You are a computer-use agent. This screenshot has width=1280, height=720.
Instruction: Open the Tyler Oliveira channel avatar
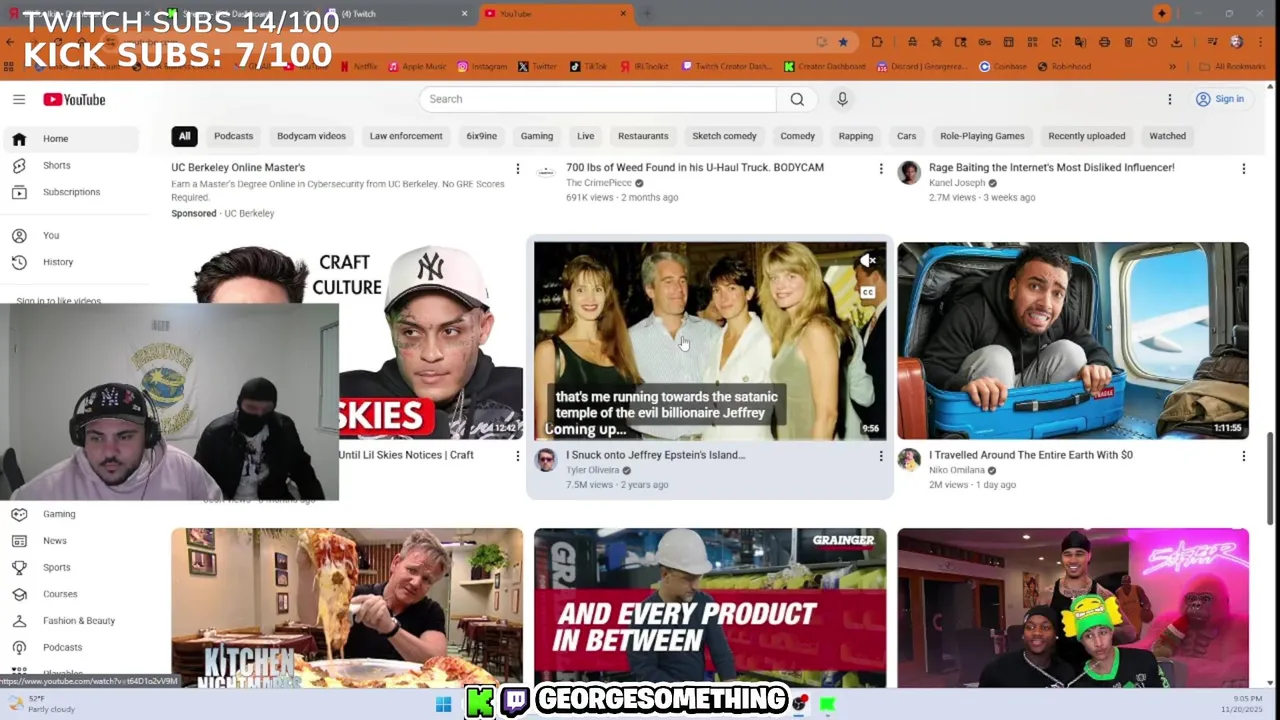coord(545,460)
